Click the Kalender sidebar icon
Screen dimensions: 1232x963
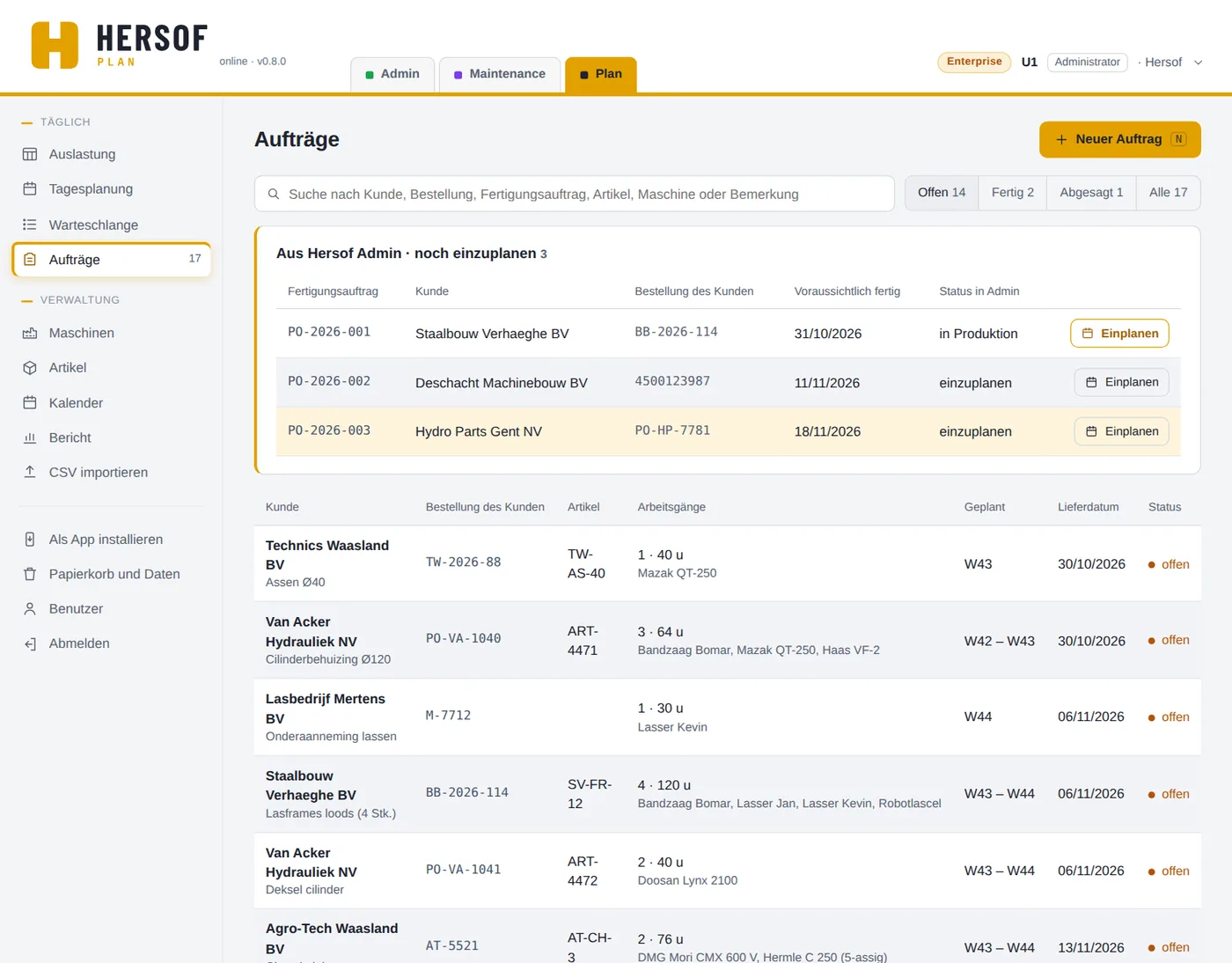point(30,403)
